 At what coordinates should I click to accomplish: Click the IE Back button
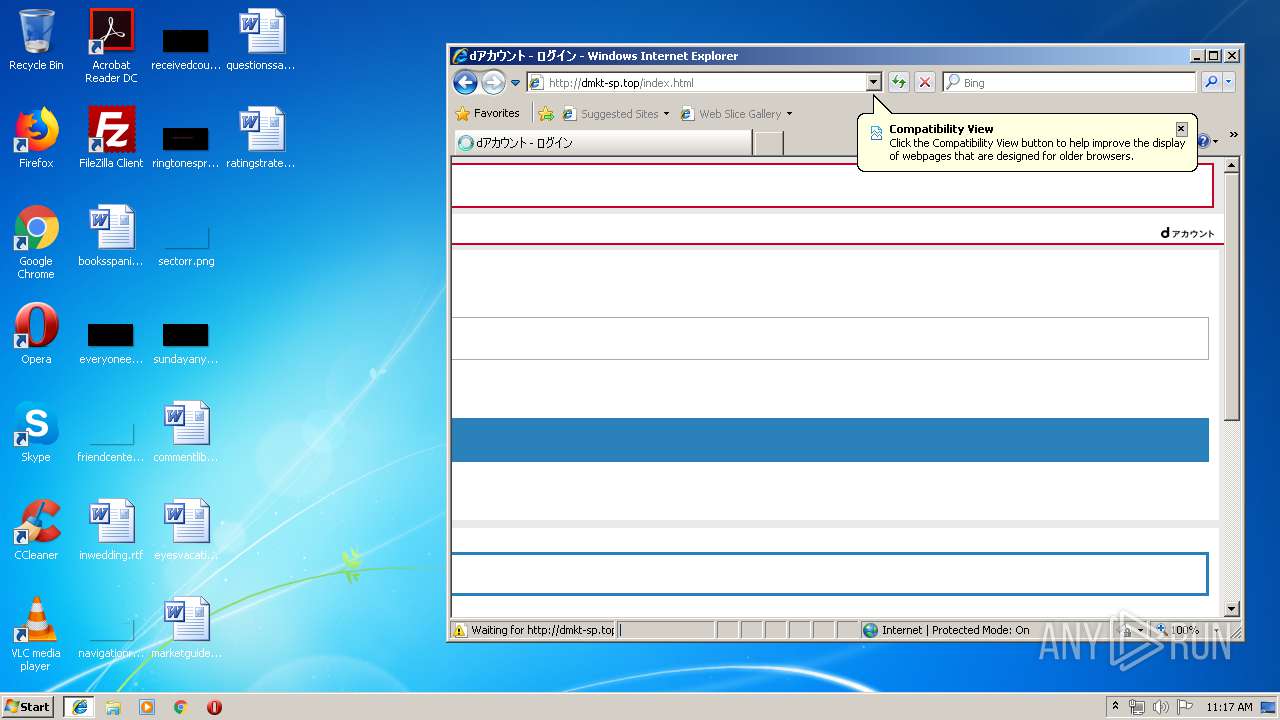(465, 82)
